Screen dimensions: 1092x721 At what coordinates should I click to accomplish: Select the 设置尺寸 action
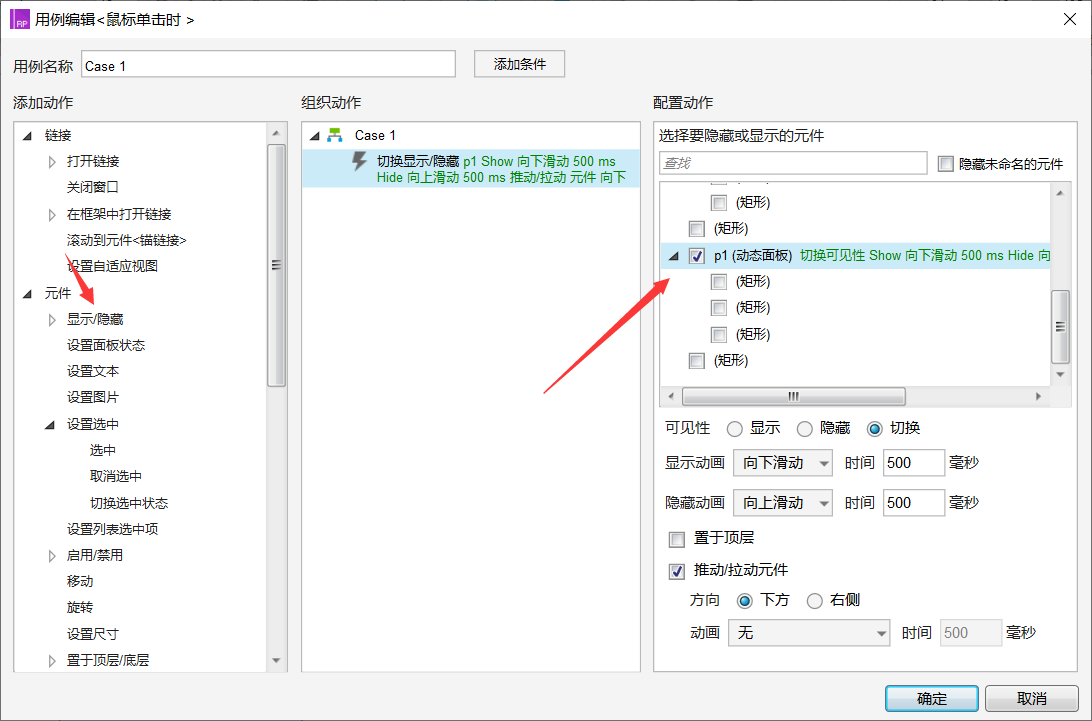(x=93, y=635)
